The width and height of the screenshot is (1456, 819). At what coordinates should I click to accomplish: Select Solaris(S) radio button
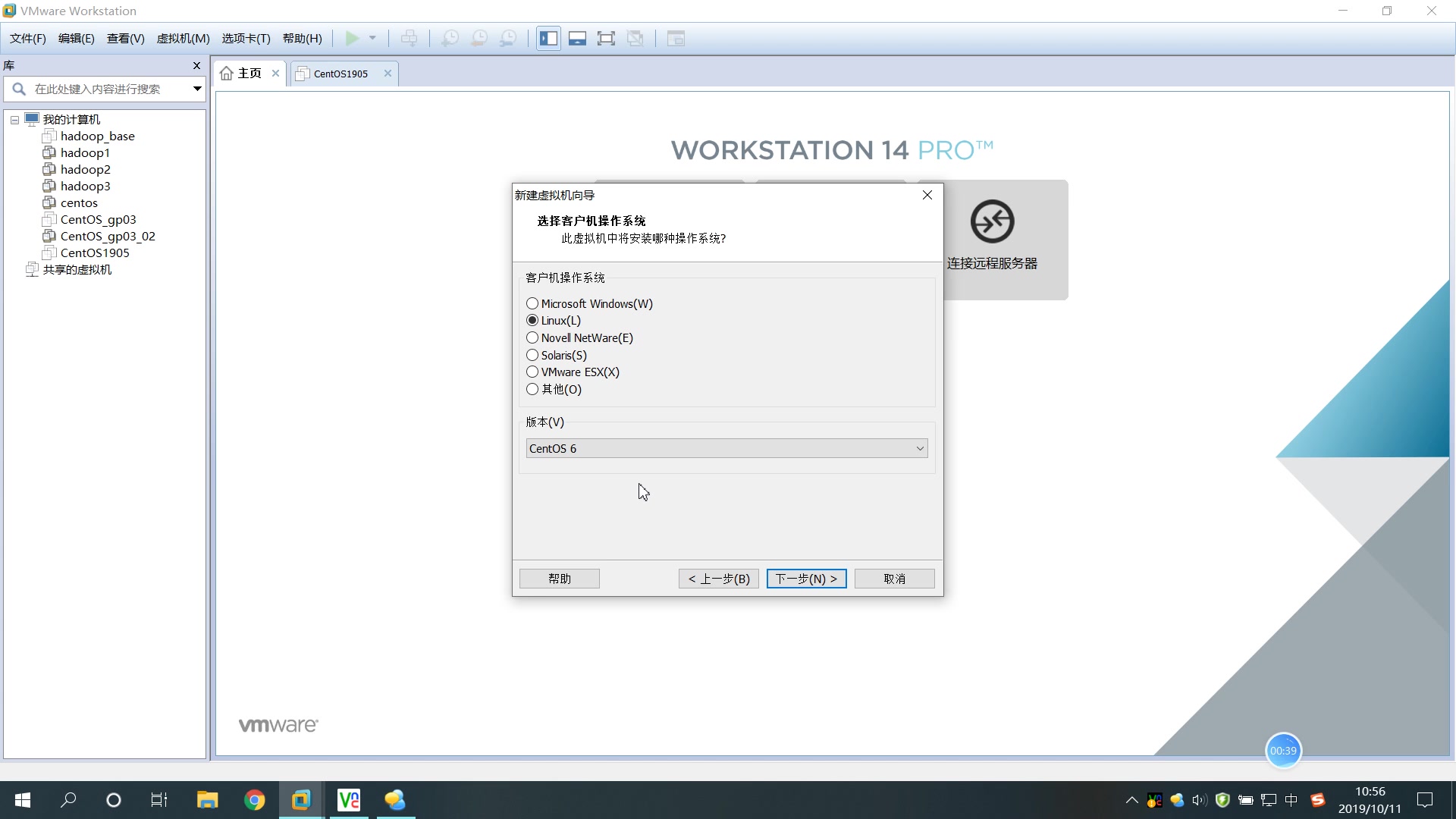tap(532, 355)
